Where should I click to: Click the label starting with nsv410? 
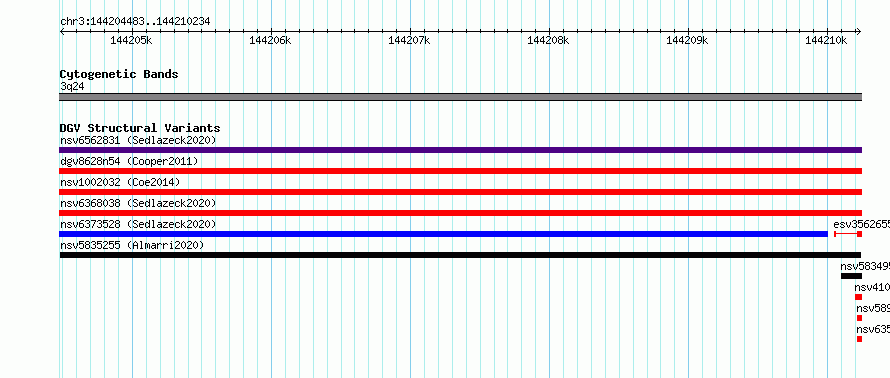[872, 287]
